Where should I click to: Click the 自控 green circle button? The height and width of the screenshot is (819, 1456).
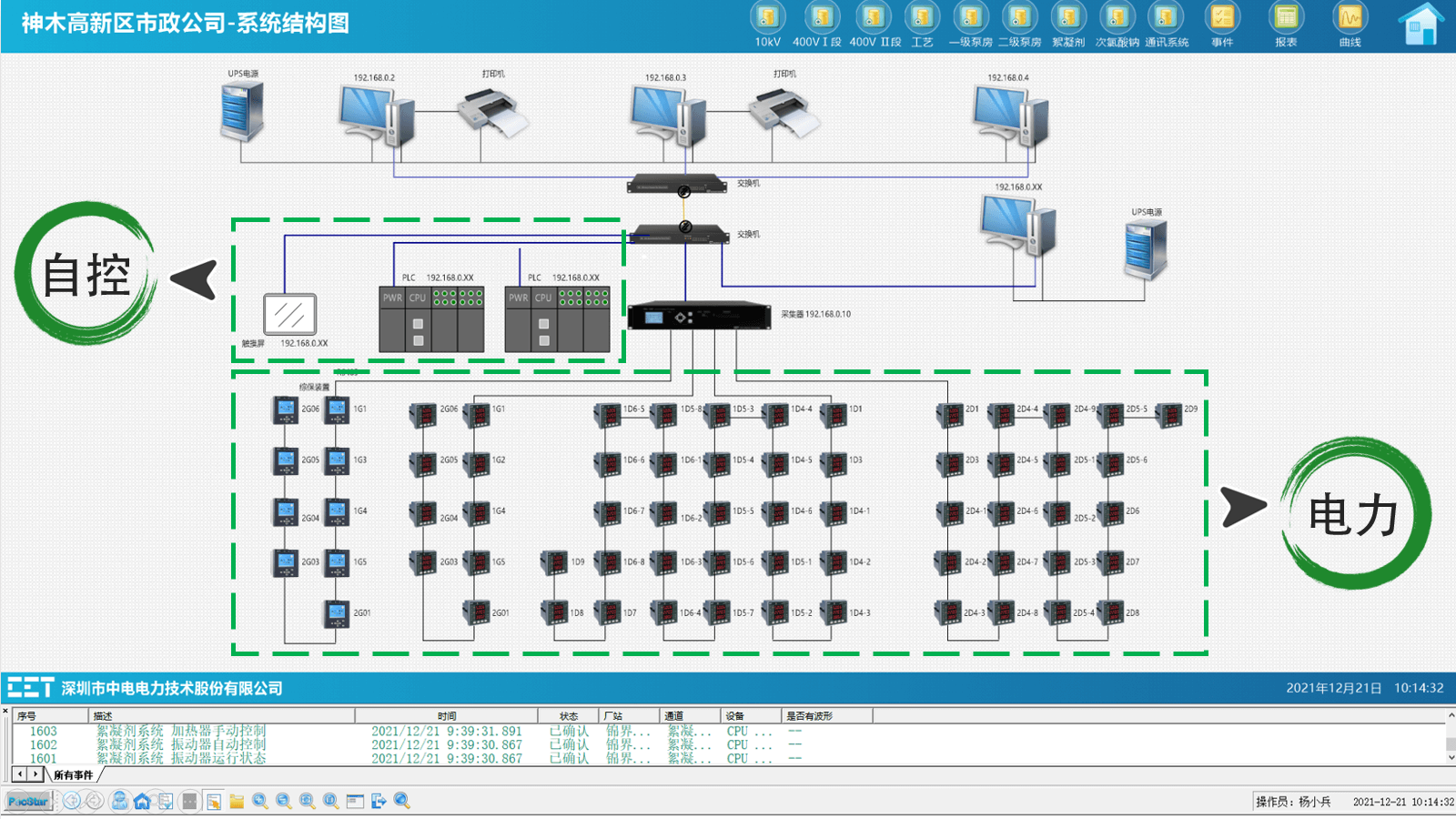[86, 274]
